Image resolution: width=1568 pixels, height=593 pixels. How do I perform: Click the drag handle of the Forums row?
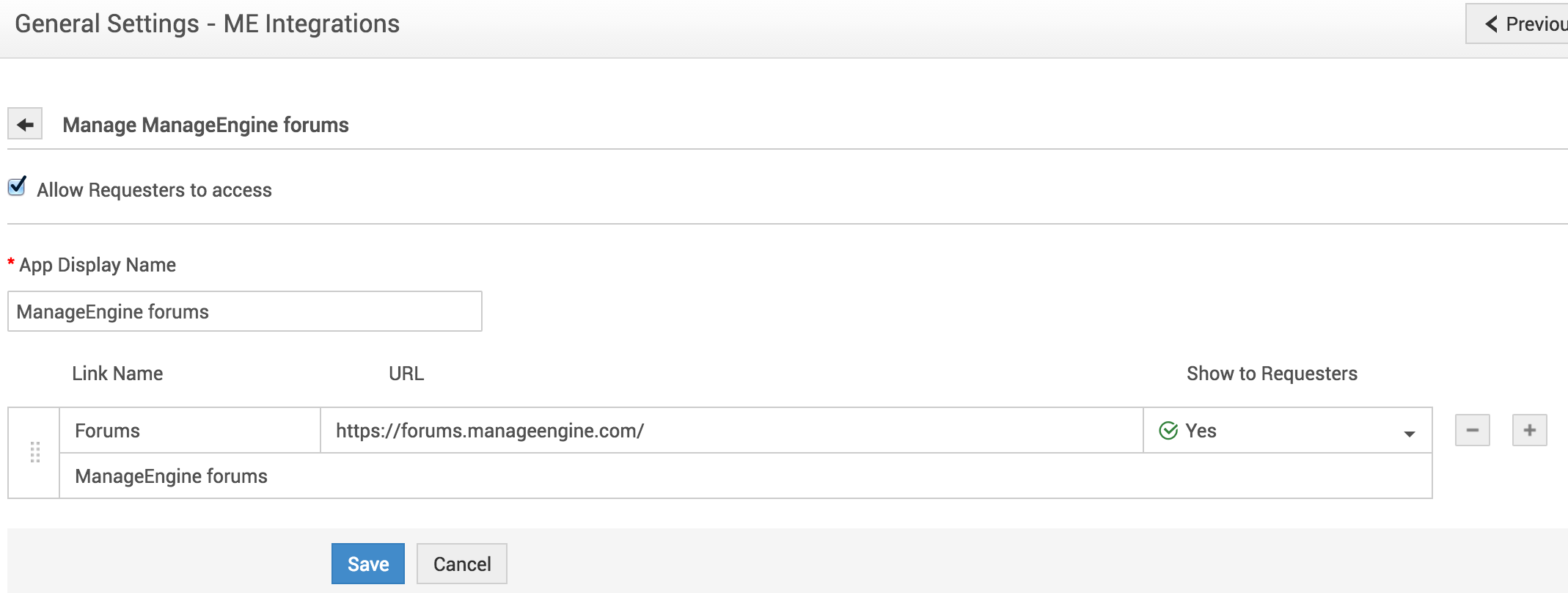coord(34,452)
